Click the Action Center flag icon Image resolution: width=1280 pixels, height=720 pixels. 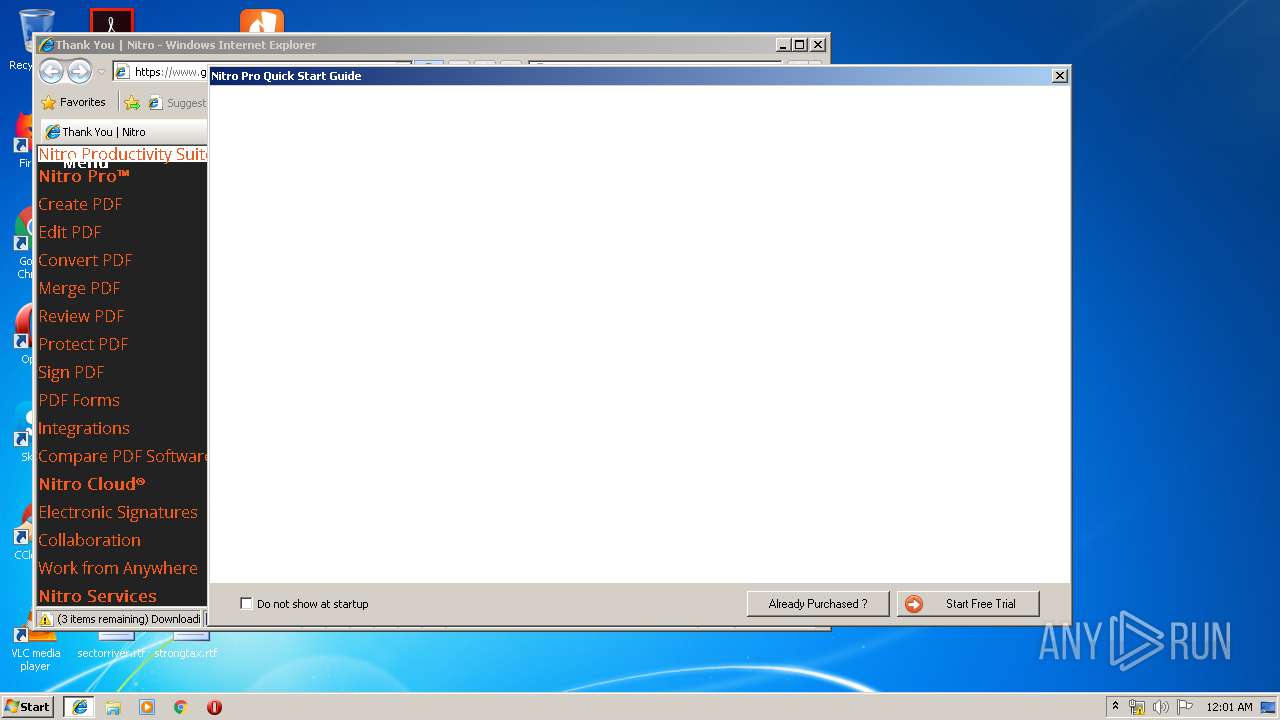tap(1185, 707)
